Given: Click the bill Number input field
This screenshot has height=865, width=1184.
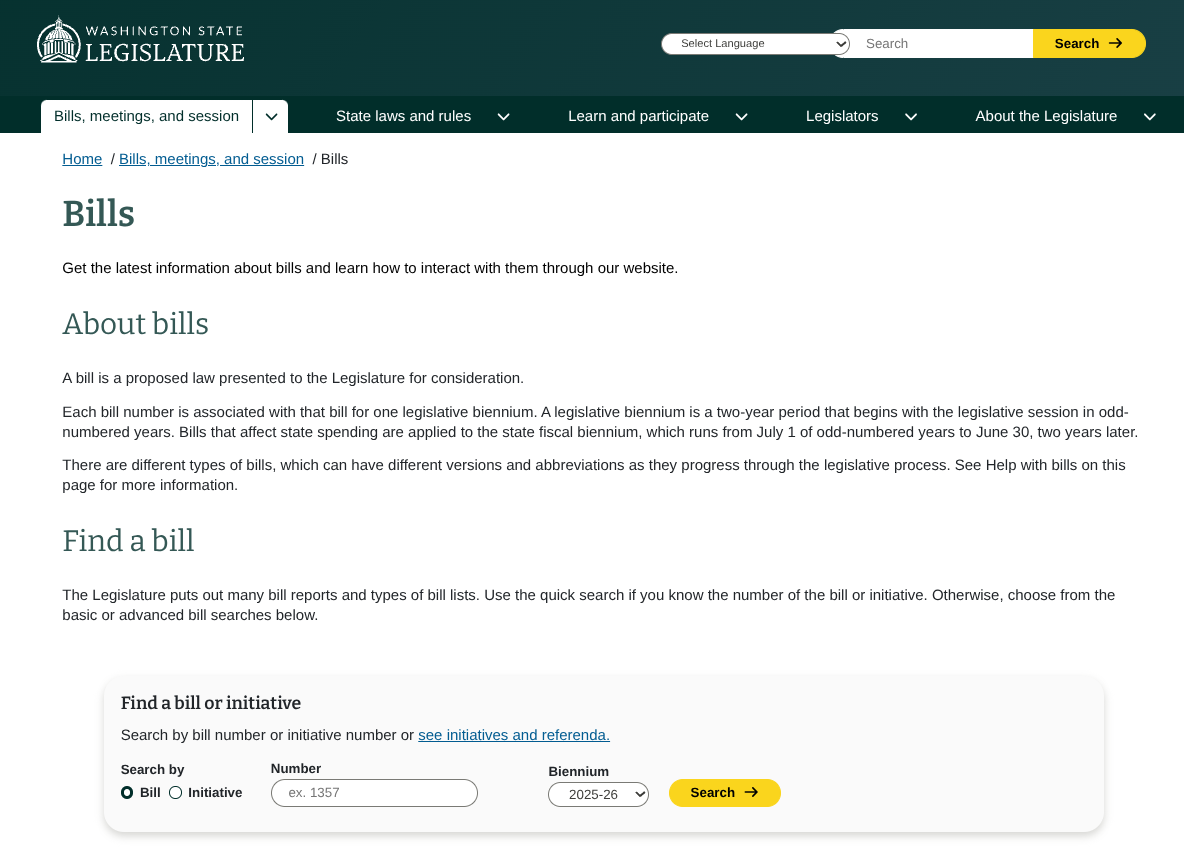Looking at the screenshot, I should (x=375, y=793).
